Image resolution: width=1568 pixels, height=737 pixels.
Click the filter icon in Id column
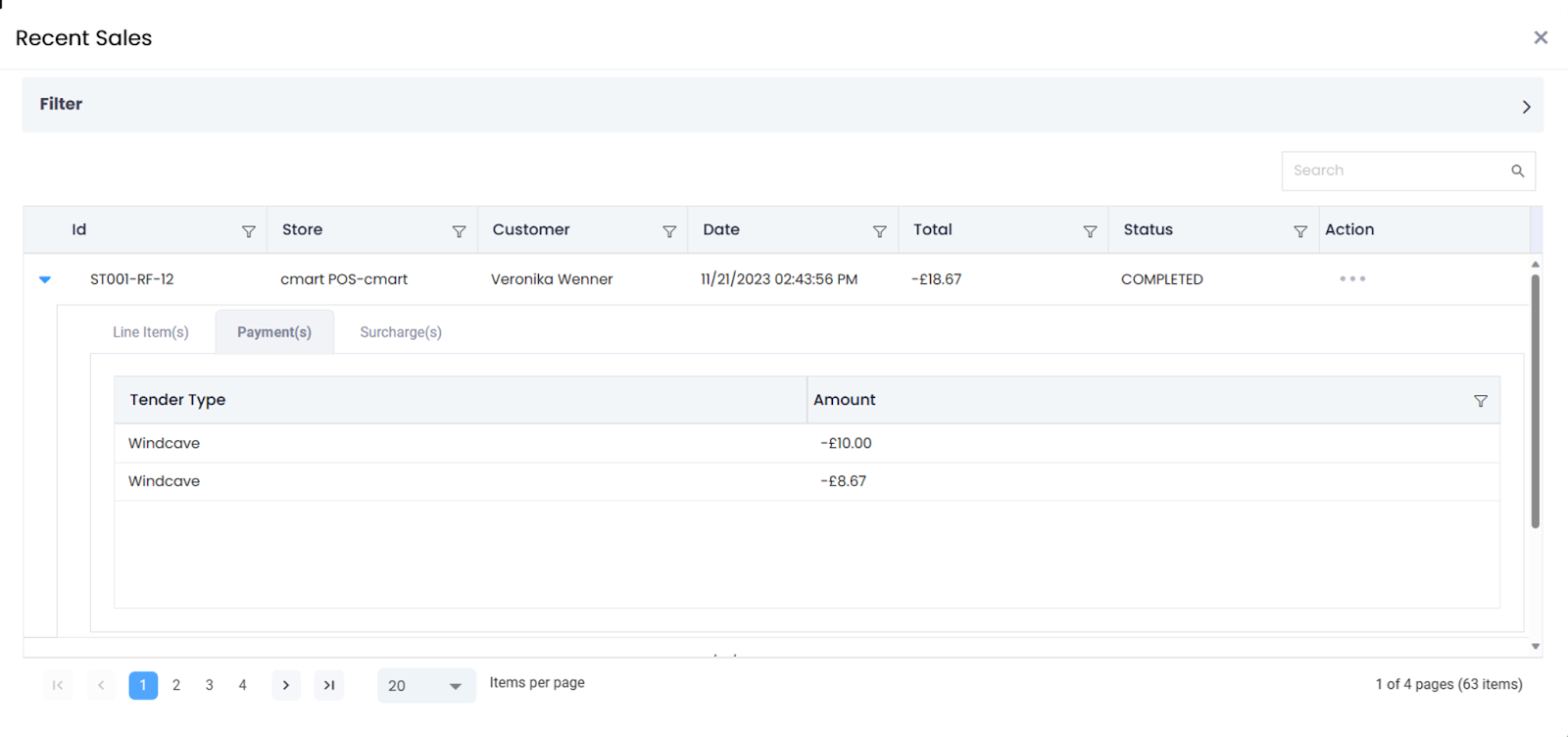tap(248, 231)
